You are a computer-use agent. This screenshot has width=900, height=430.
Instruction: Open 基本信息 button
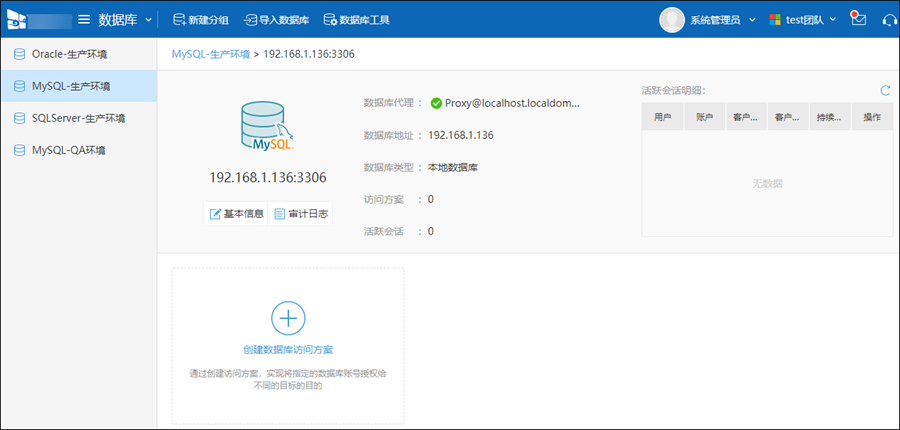(x=236, y=214)
